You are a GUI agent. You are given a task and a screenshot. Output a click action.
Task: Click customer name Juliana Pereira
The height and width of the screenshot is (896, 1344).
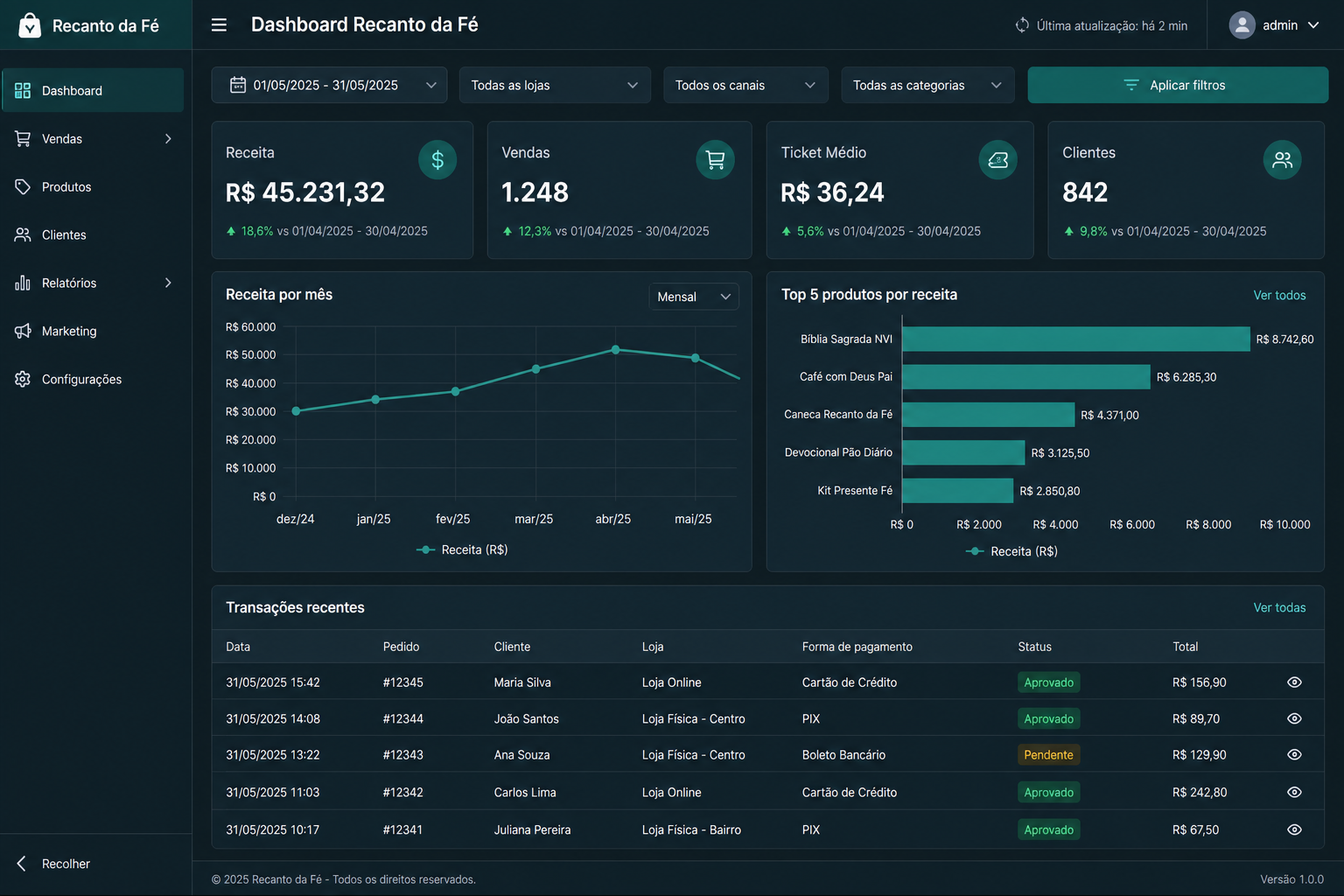(x=532, y=829)
